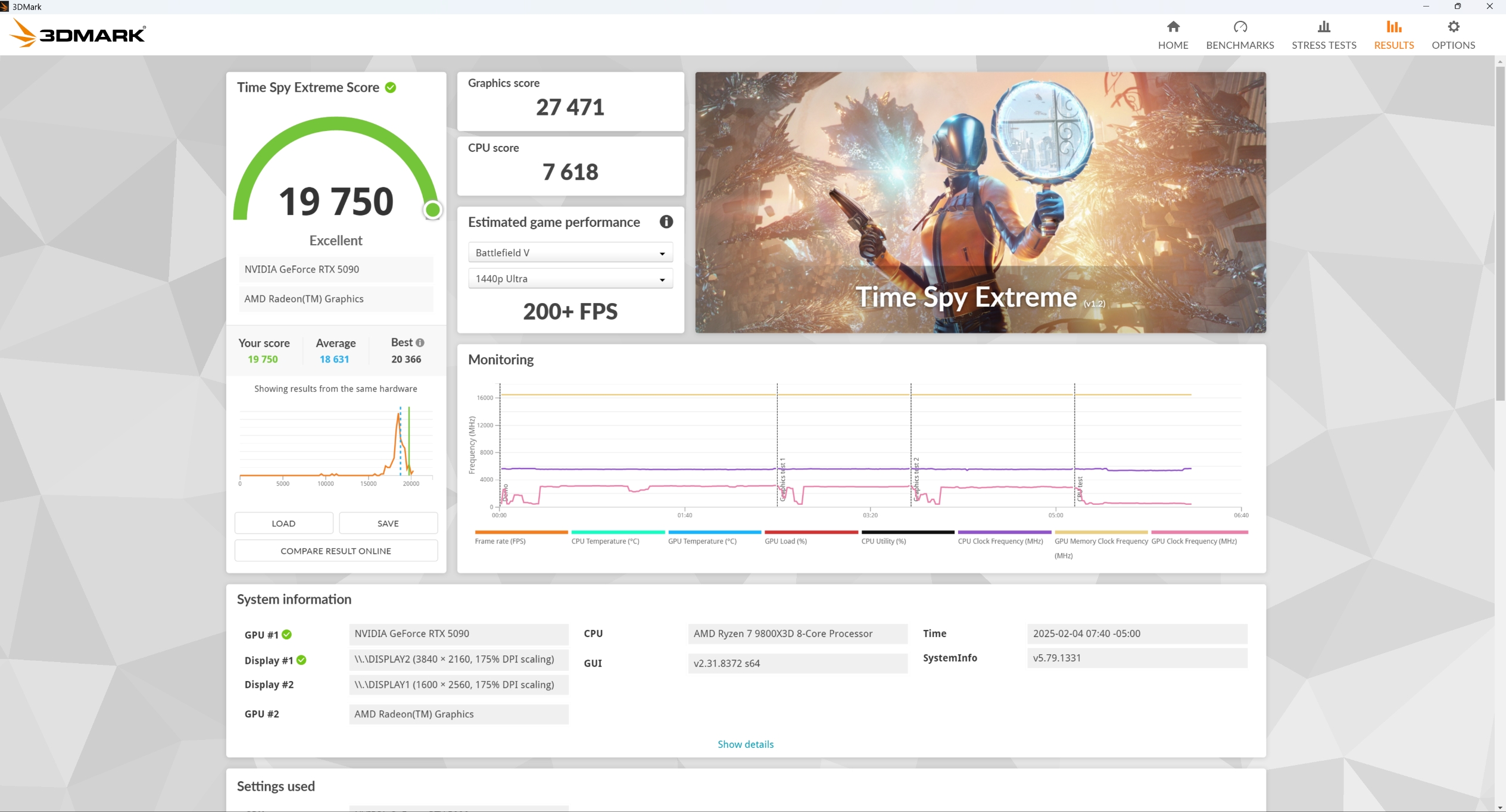
Task: Click the GPU #1 NVIDIA GeForce RTX 5090 field
Action: pos(459,633)
